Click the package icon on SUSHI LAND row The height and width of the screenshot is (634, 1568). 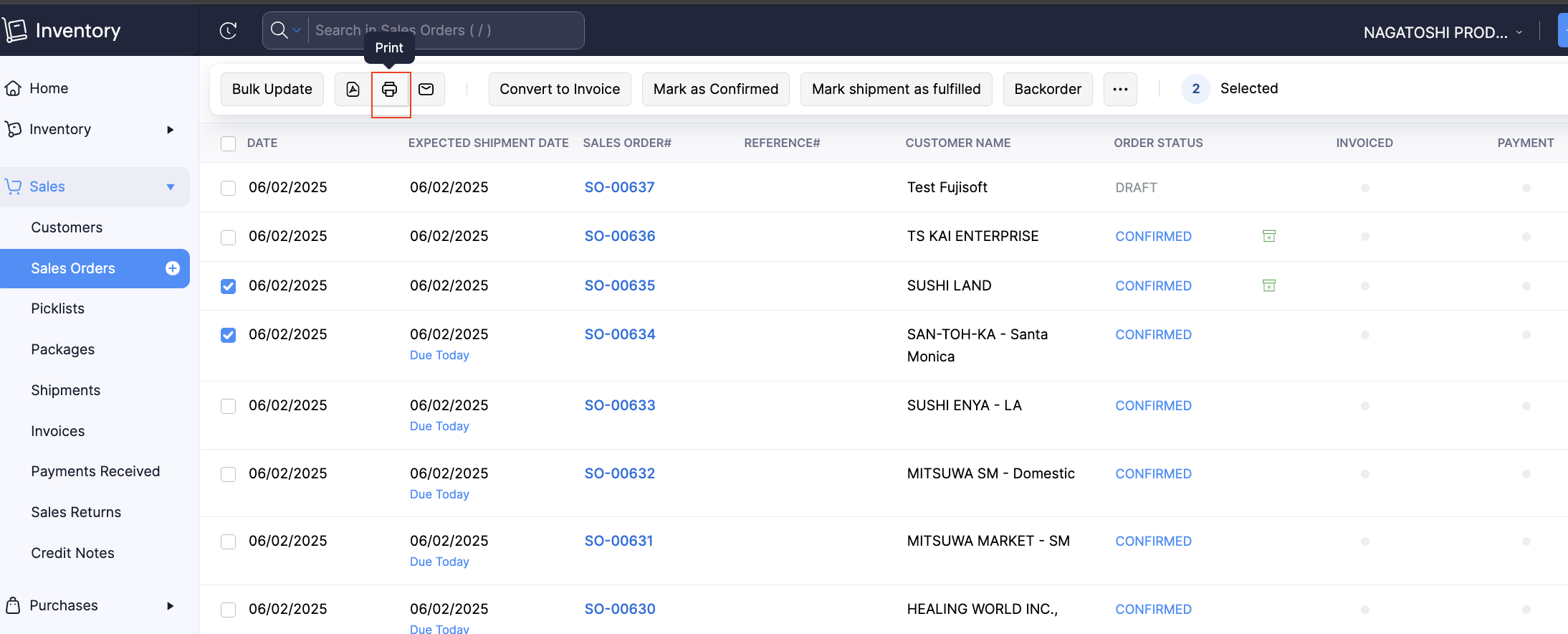(x=1268, y=285)
